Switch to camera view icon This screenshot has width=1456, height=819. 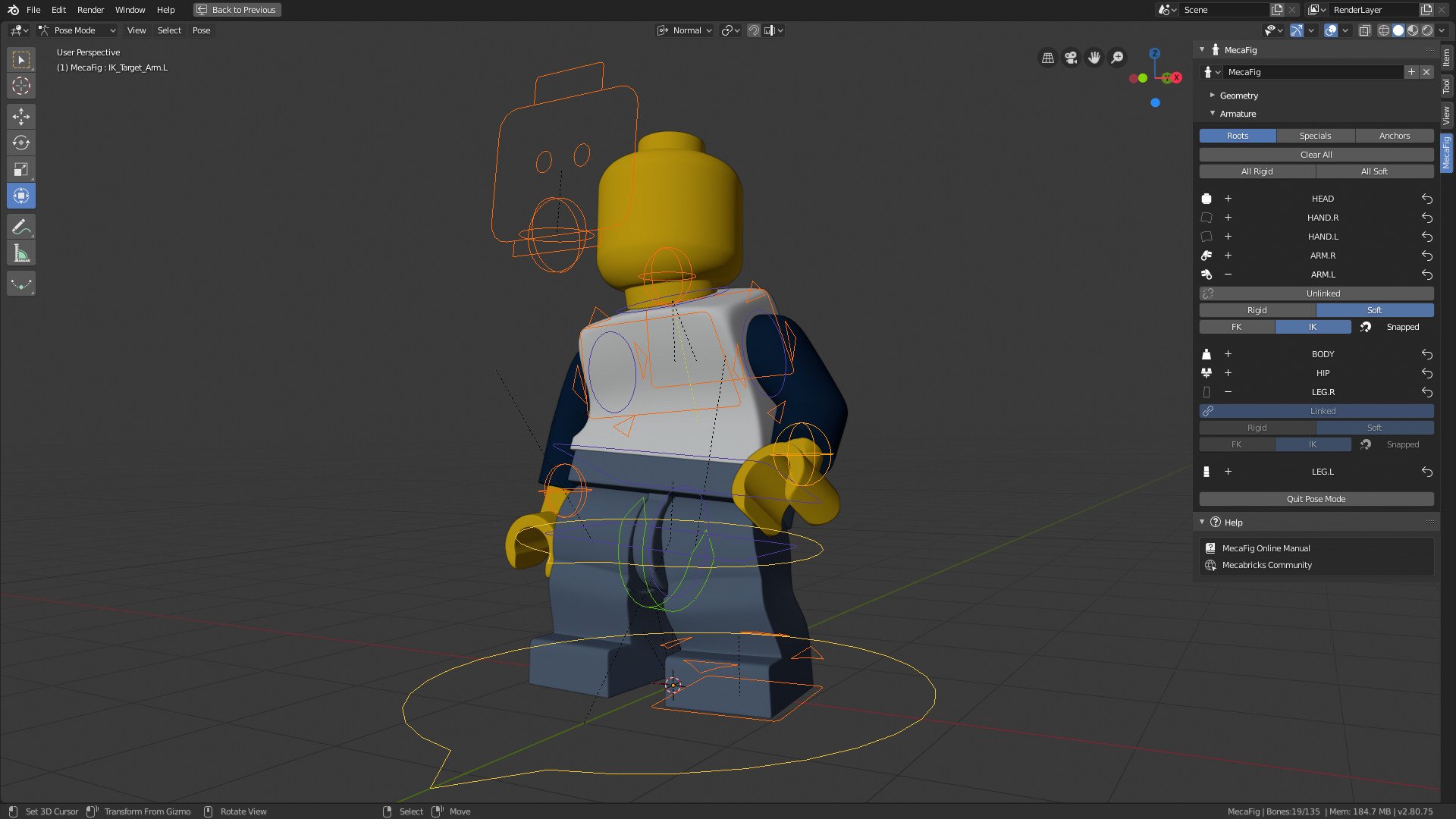tap(1071, 58)
